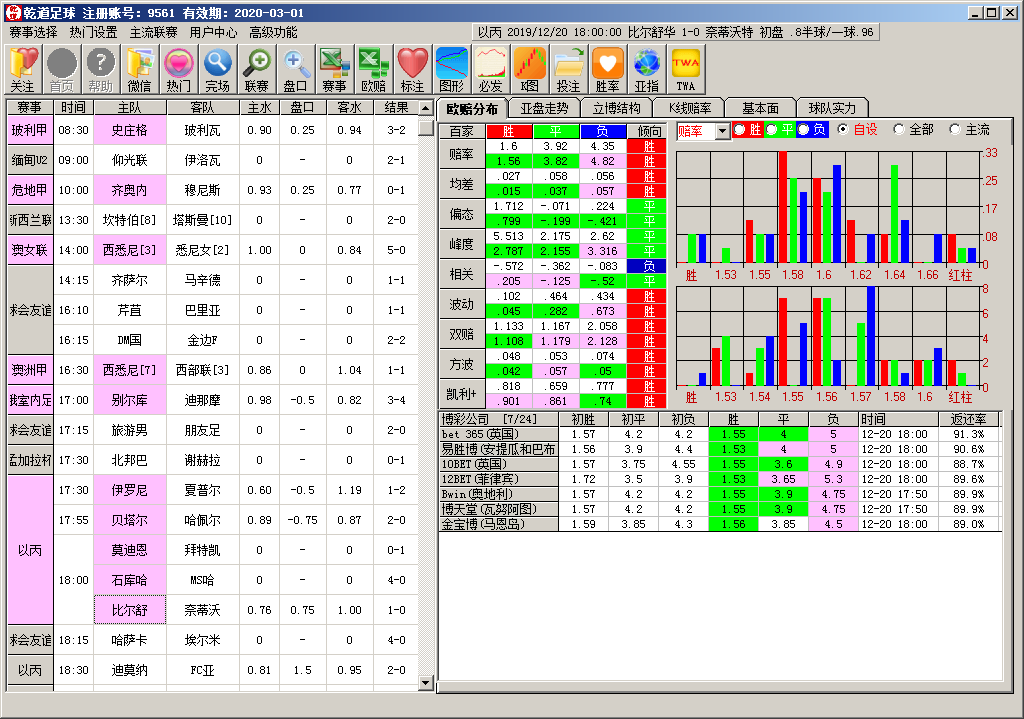Click the 百家 header button
Image resolution: width=1024 pixels, height=719 pixels.
(462, 131)
